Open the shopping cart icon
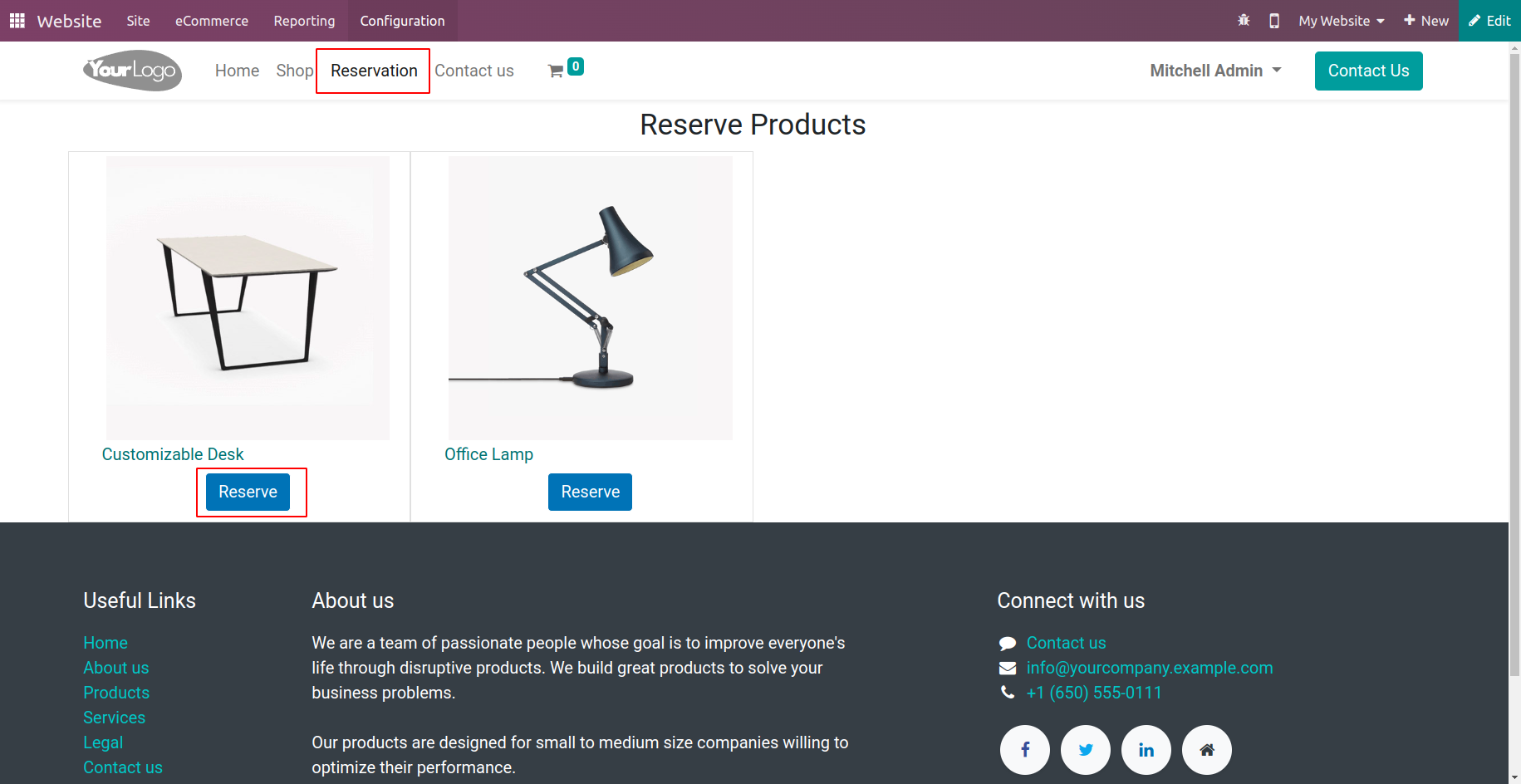The image size is (1521, 784). (x=556, y=71)
